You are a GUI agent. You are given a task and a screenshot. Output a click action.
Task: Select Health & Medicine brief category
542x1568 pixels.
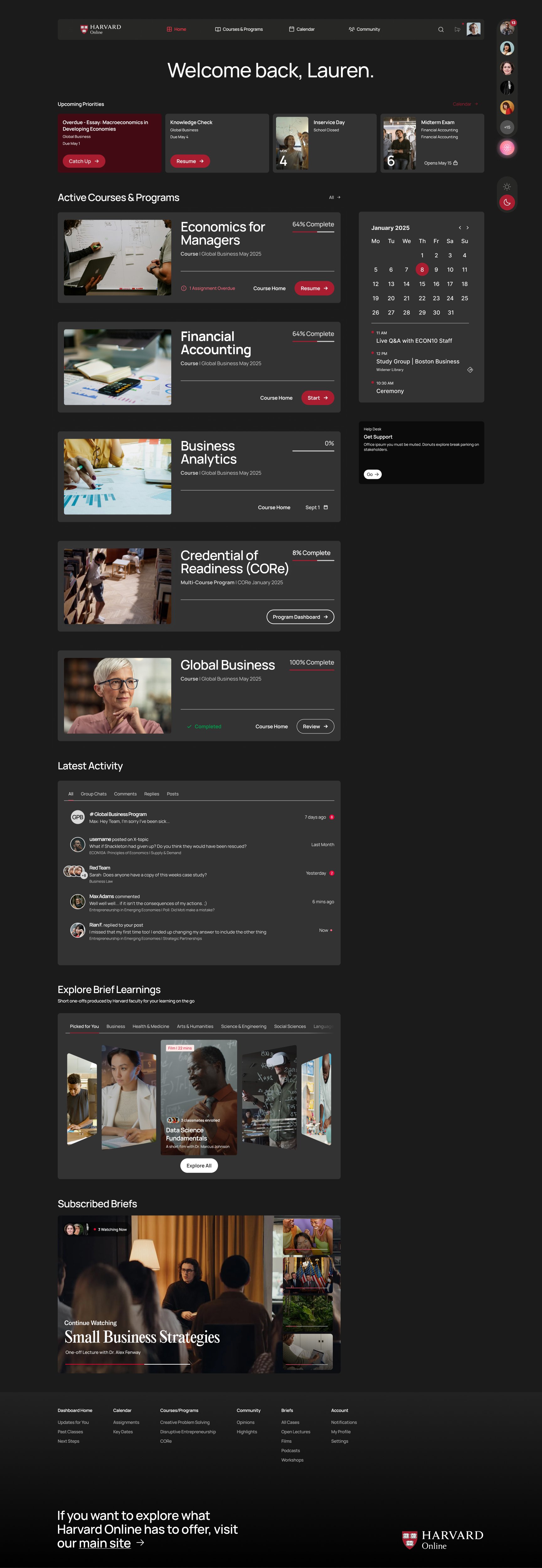pos(151,1026)
